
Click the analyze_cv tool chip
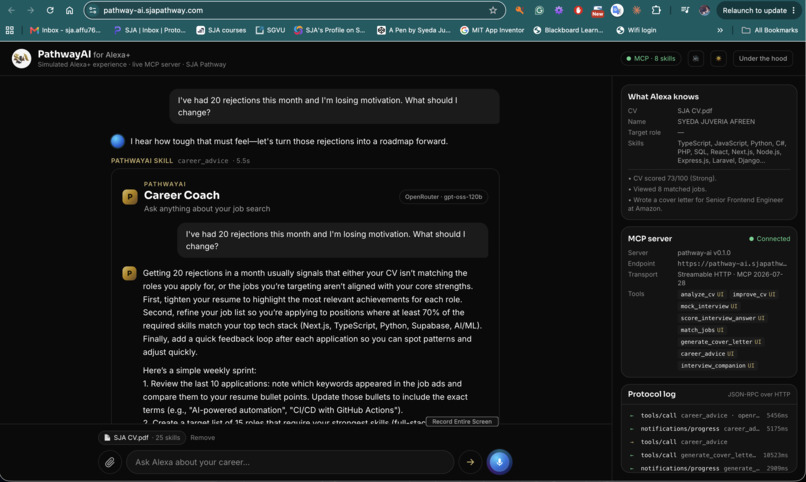[x=702, y=294]
